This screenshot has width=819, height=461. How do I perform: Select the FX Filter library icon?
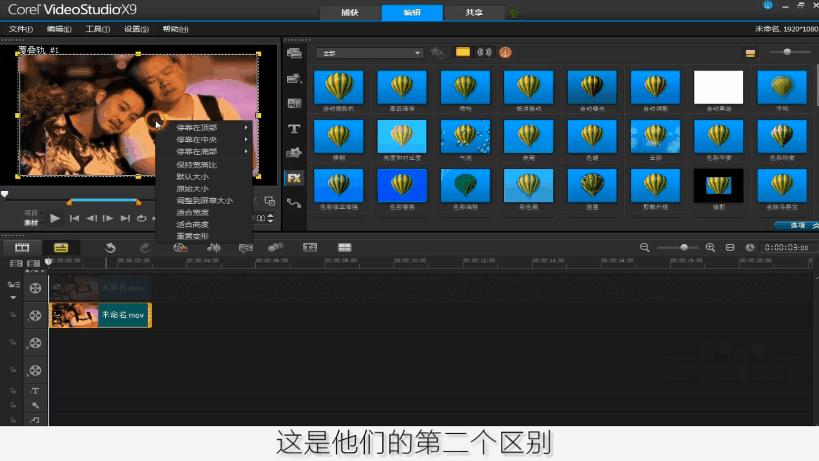[294, 178]
